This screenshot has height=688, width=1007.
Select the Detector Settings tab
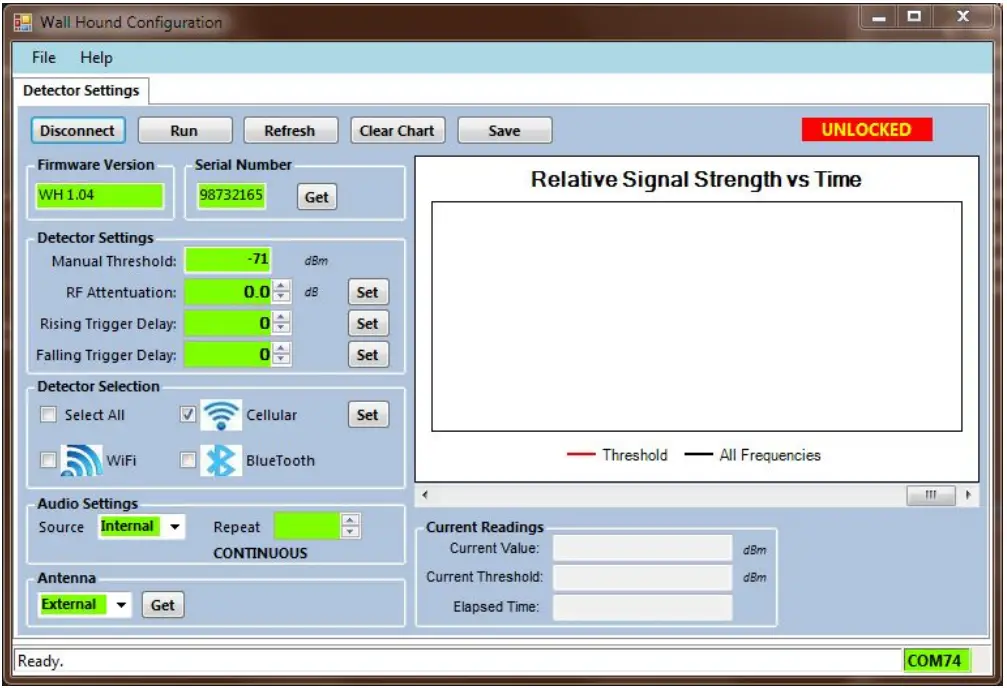pyautogui.click(x=83, y=90)
